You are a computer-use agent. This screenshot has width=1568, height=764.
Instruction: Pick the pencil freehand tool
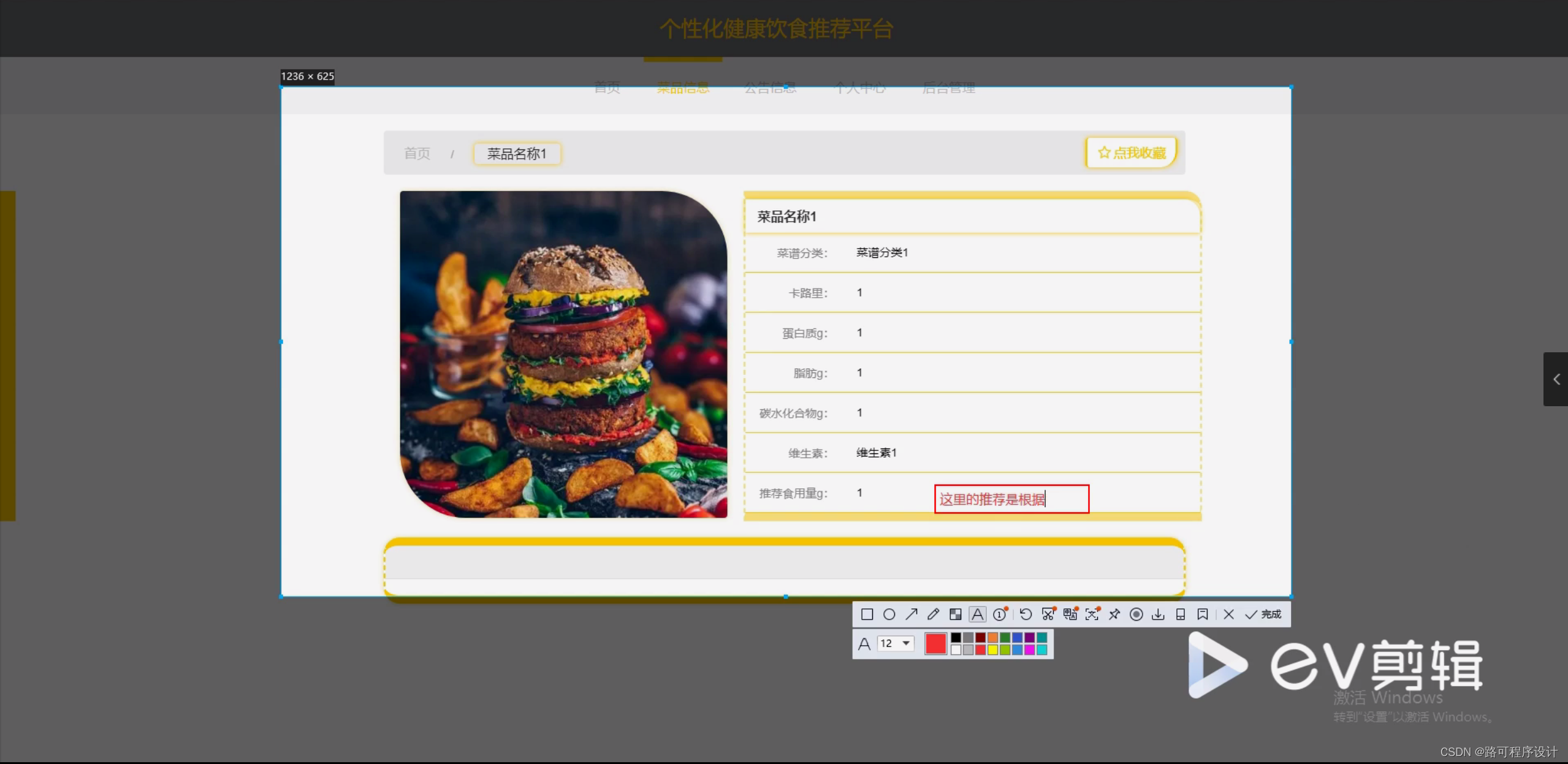[933, 614]
